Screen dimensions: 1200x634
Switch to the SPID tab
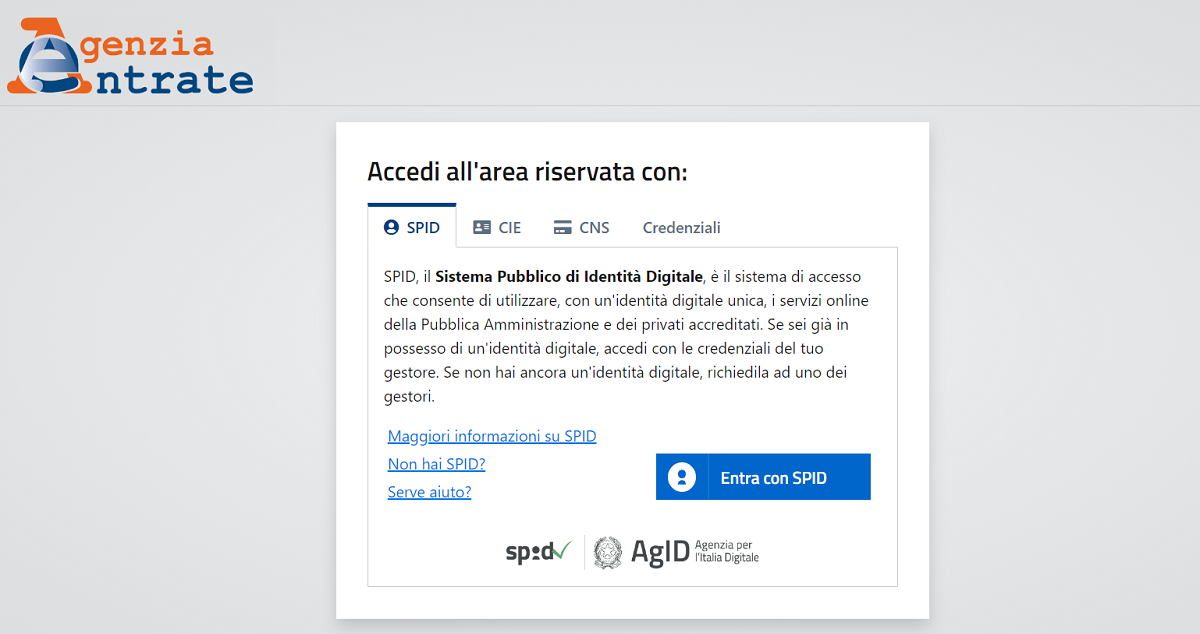[x=412, y=226]
